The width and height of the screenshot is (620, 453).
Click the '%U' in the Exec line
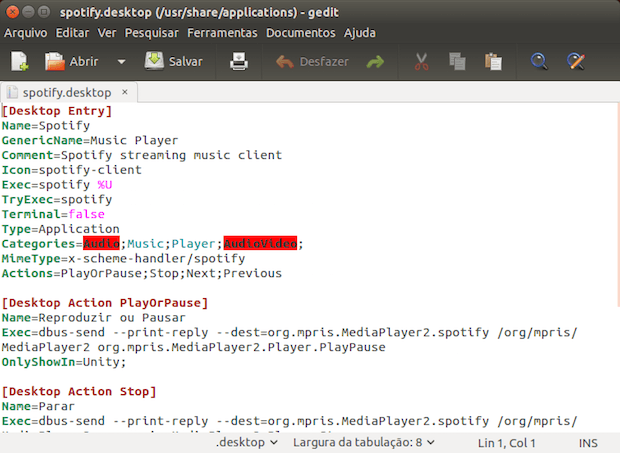point(105,185)
